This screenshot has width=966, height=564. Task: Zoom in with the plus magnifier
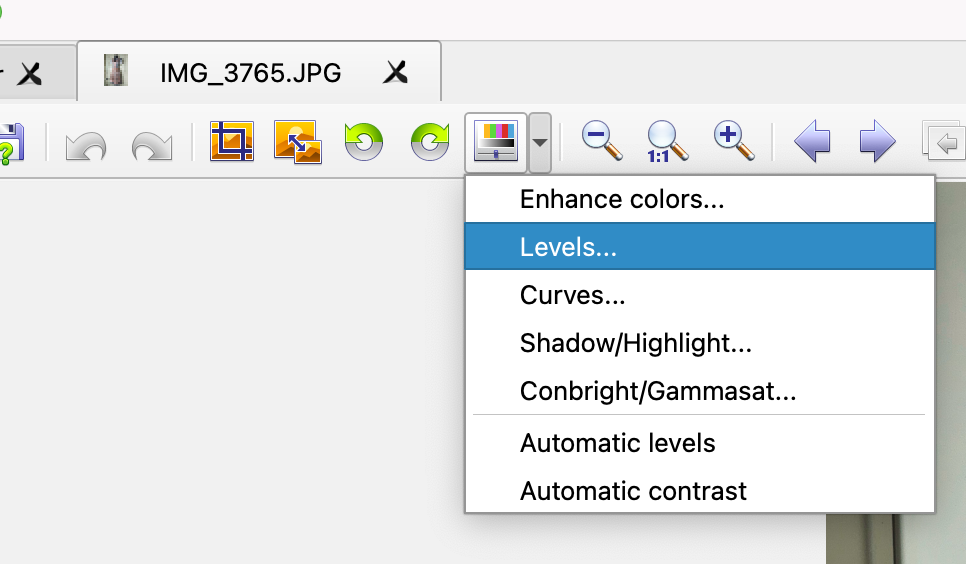click(734, 141)
